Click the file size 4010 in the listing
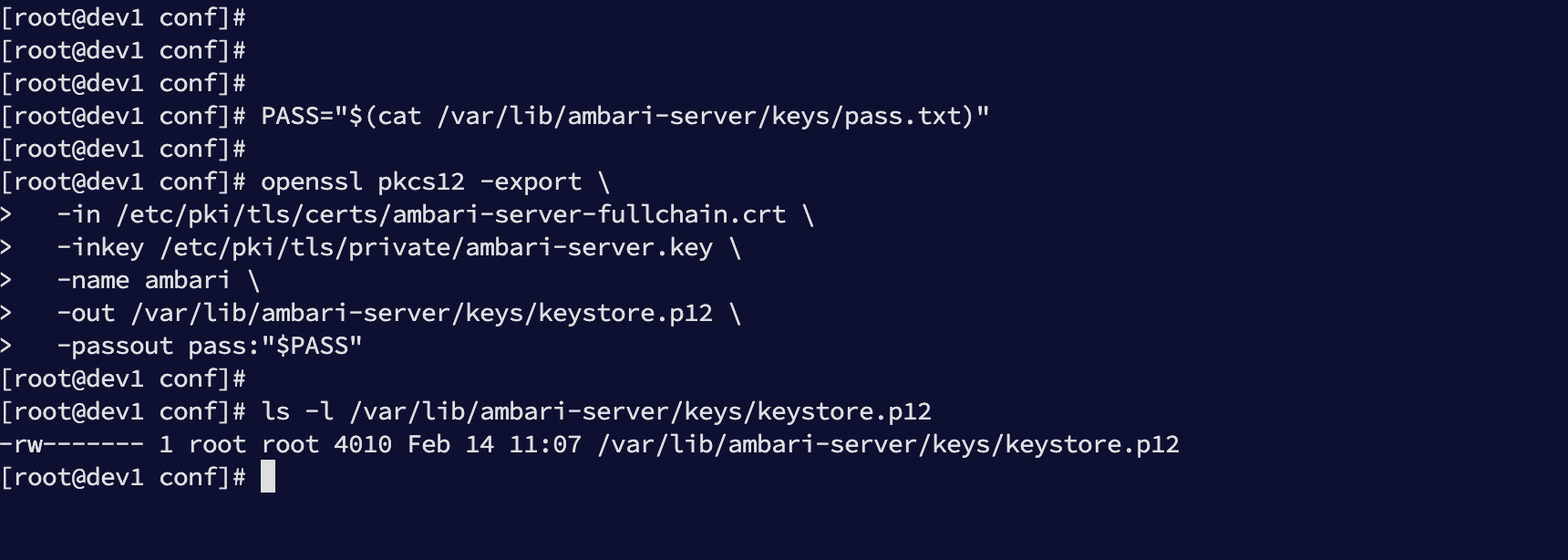 [363, 444]
